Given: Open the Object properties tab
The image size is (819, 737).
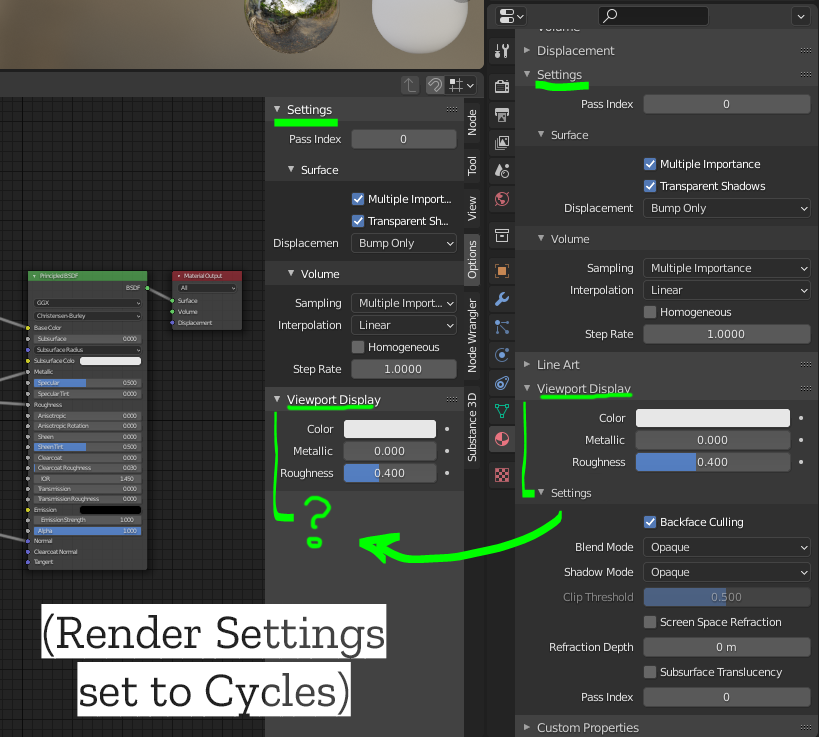Looking at the screenshot, I should pyautogui.click(x=502, y=271).
